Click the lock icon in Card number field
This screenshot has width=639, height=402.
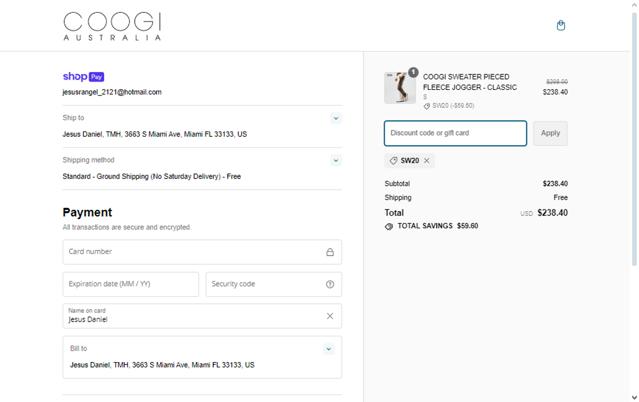330,252
